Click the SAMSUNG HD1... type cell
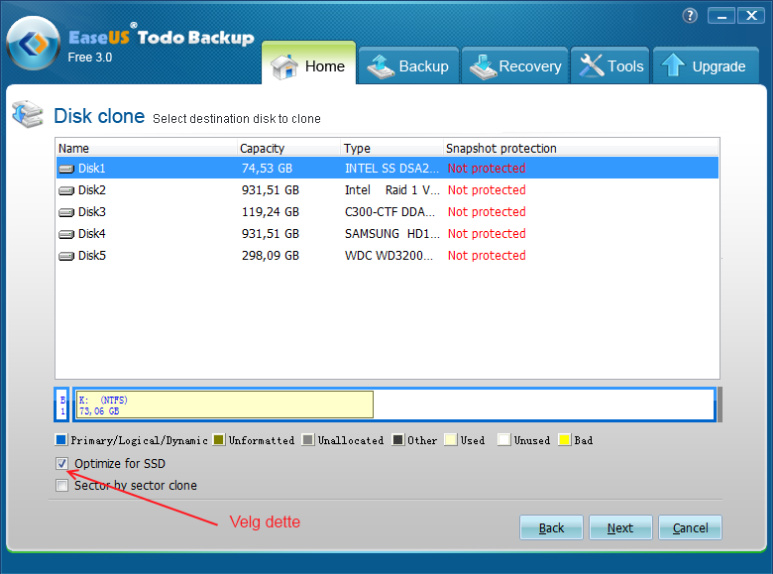Image resolution: width=773 pixels, height=574 pixels. point(392,234)
